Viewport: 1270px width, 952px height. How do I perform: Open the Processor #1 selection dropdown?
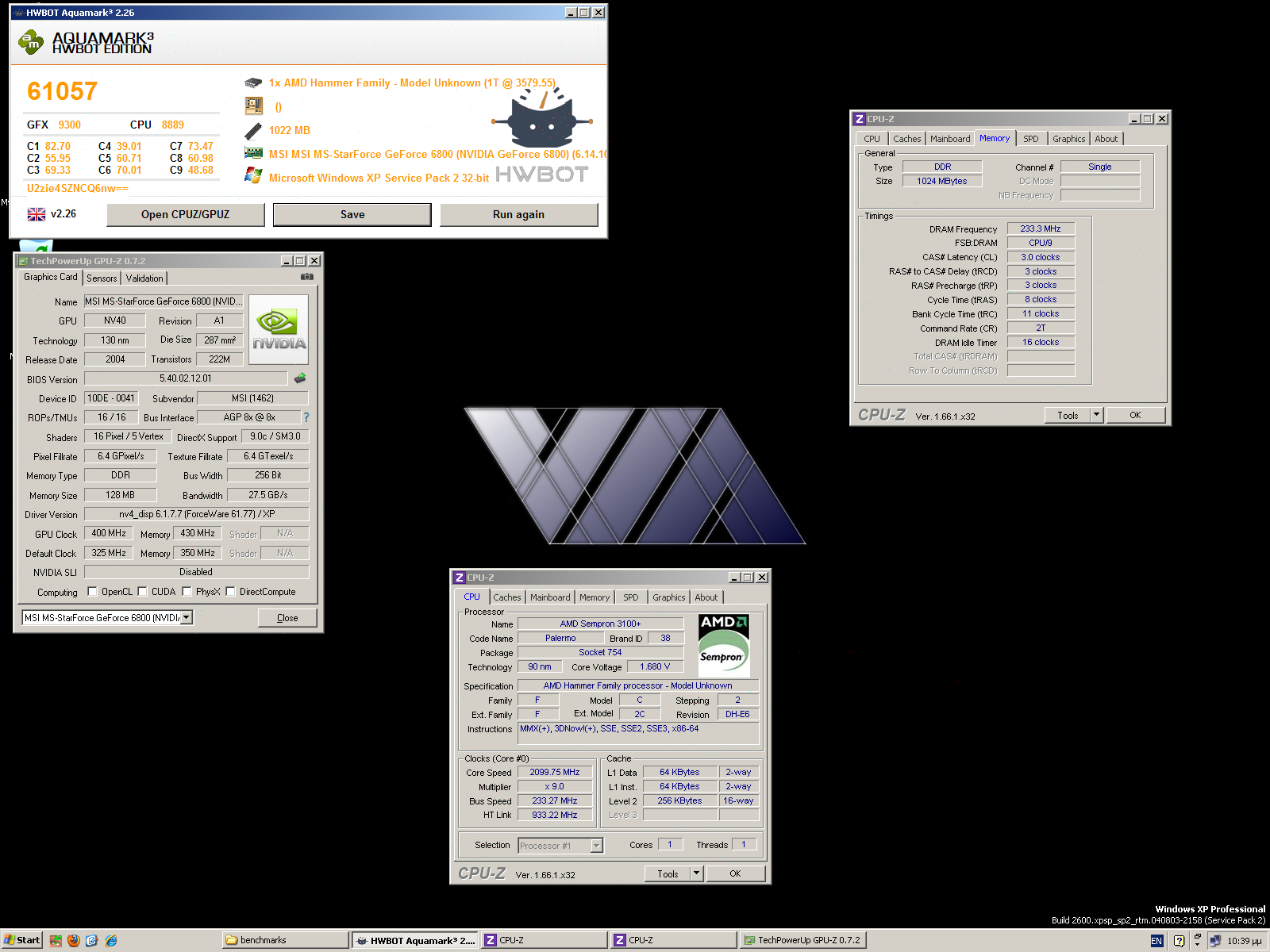click(x=597, y=846)
